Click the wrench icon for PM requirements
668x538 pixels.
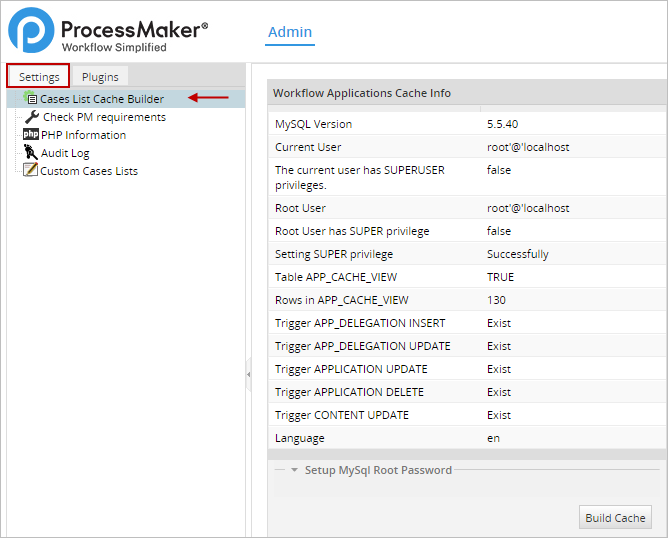point(32,117)
